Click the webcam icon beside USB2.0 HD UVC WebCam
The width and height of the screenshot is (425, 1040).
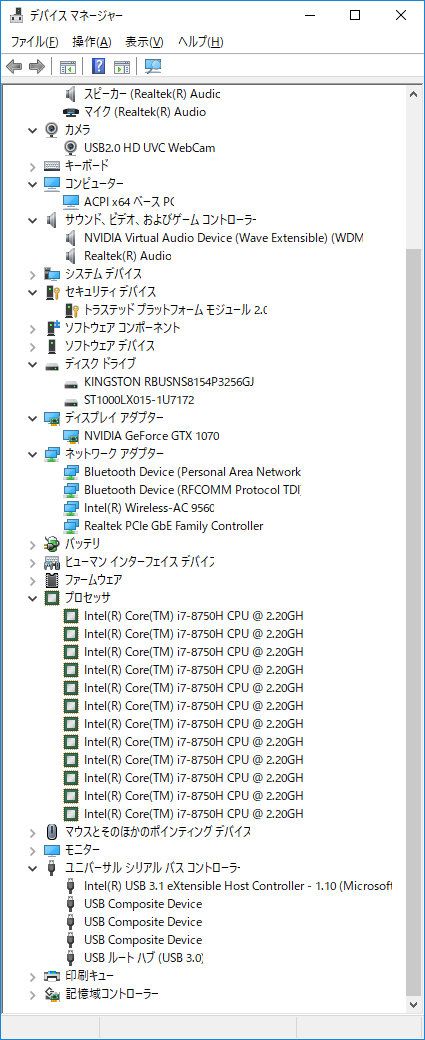coord(71,147)
